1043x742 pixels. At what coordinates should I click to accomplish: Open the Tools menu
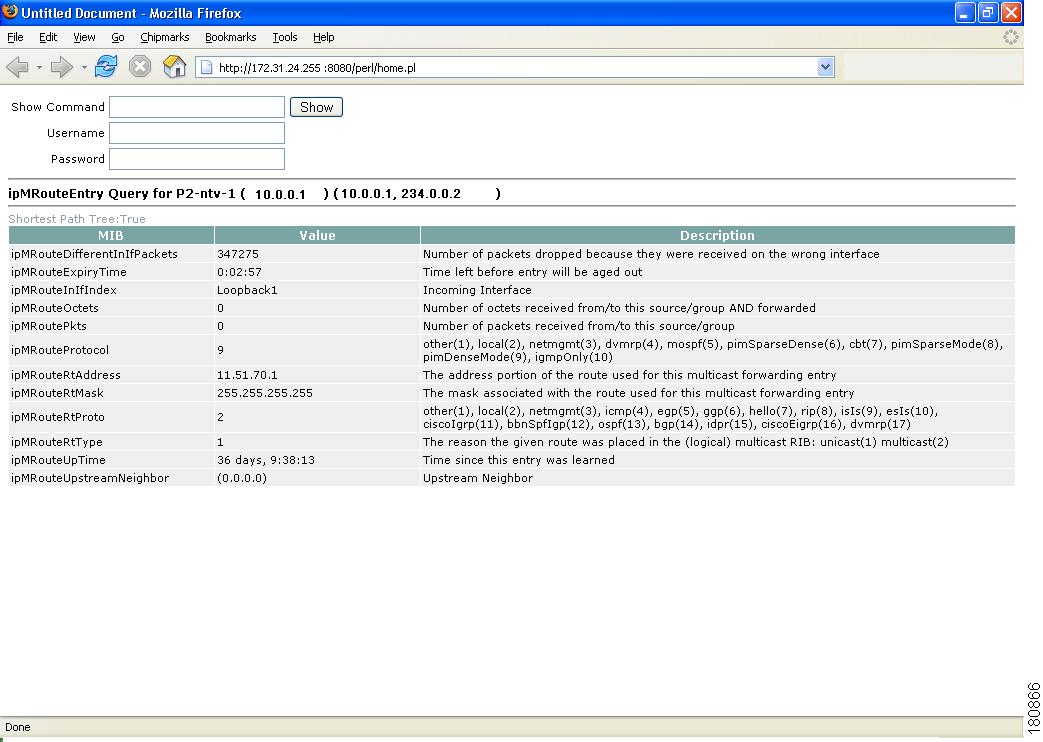[284, 37]
